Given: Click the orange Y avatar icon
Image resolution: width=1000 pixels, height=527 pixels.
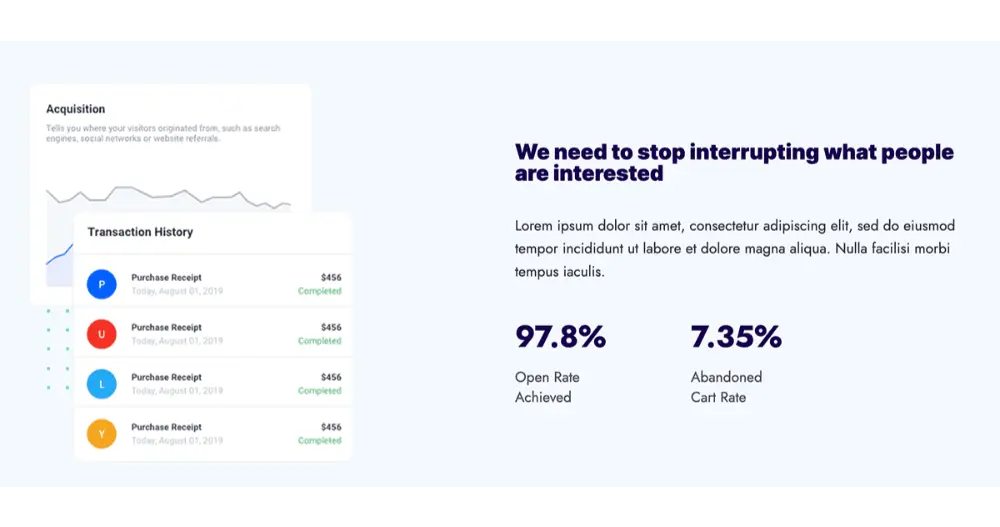Looking at the screenshot, I should pos(101,434).
